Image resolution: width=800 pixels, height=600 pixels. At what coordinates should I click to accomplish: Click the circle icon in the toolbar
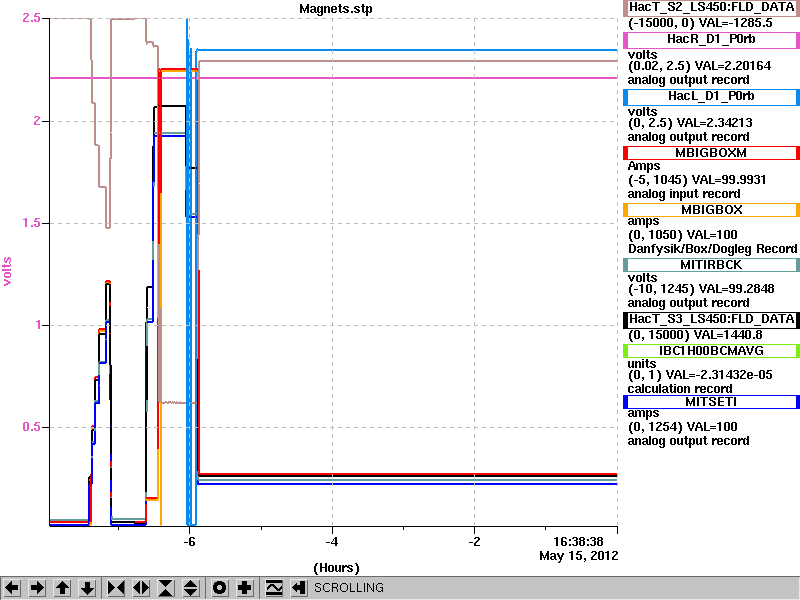click(x=220, y=588)
